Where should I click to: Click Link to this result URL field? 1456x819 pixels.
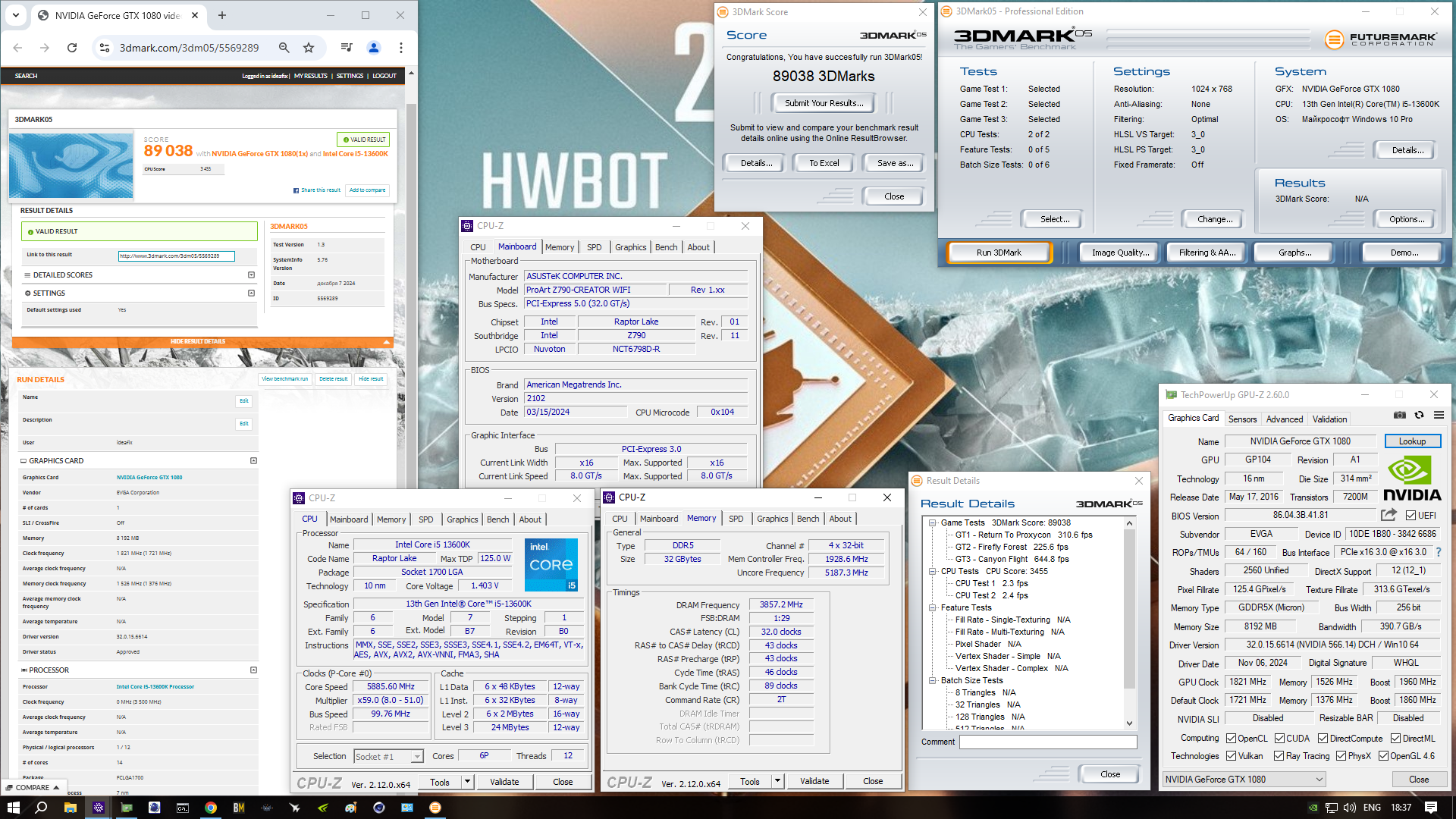(176, 256)
